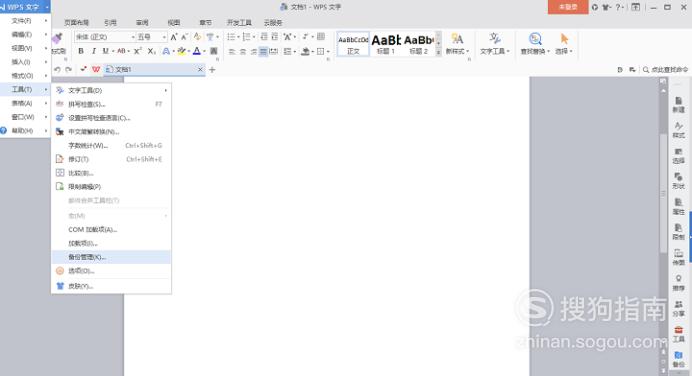Click the New Style (新样式) icon
Screen dimensions: 692x376
pos(457,39)
